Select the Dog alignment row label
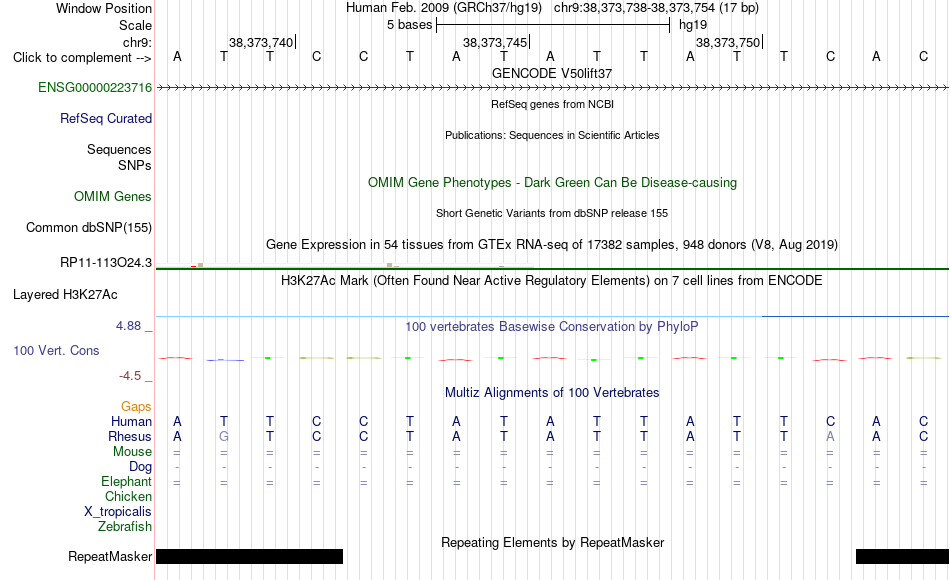Viewport: 950px width, 580px height. point(140,467)
